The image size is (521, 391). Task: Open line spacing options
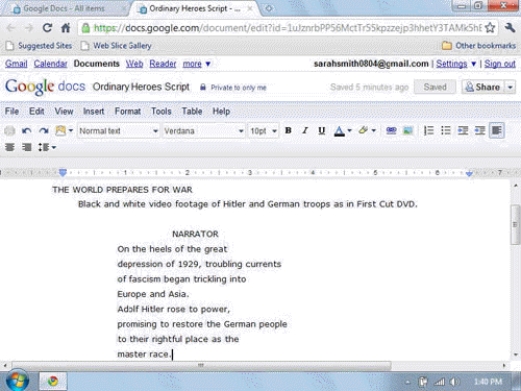point(47,147)
